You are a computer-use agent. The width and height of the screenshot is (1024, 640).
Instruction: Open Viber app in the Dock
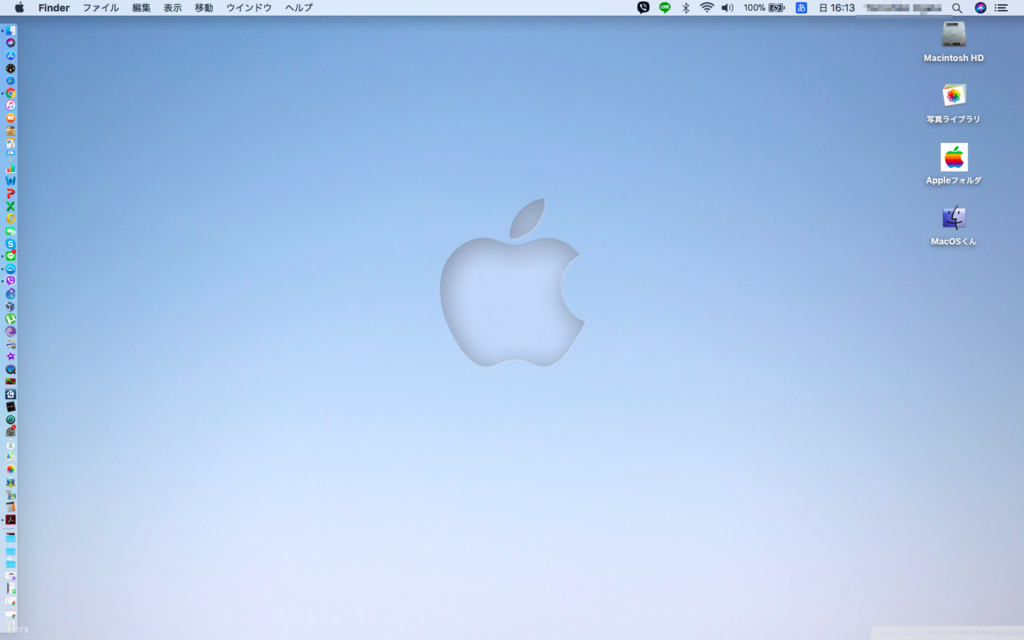pos(10,281)
